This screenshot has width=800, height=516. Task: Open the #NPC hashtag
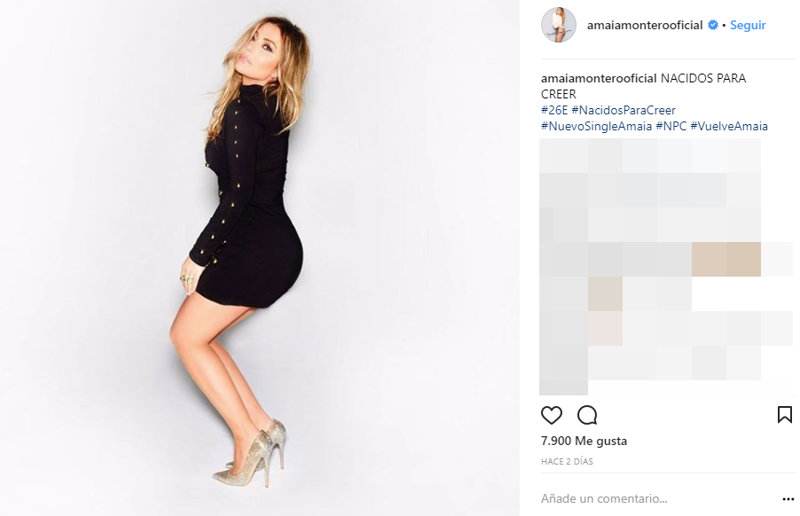pos(671,126)
